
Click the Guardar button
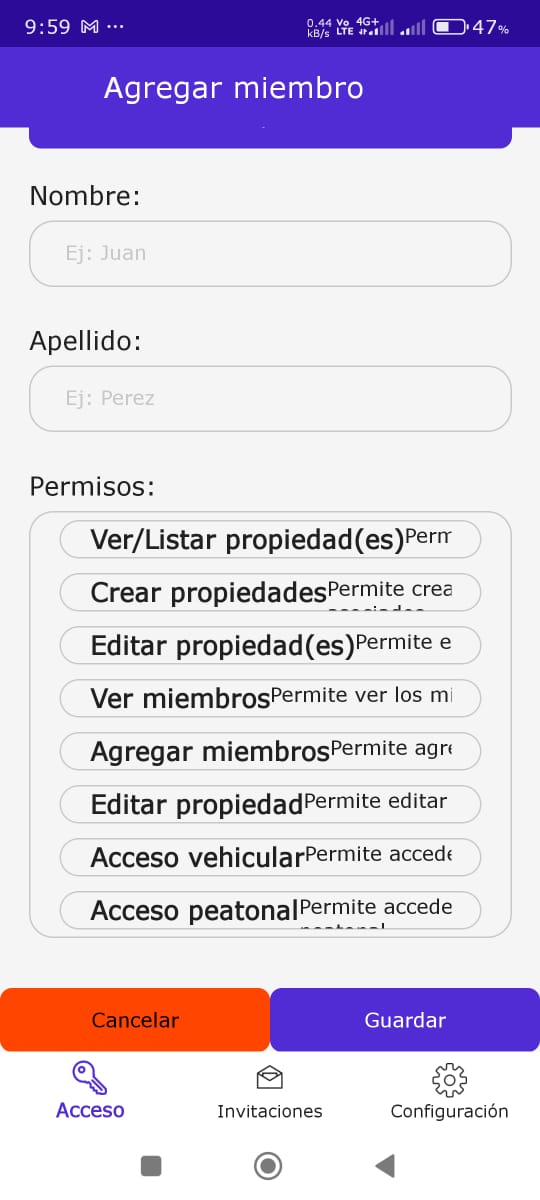[405, 1020]
